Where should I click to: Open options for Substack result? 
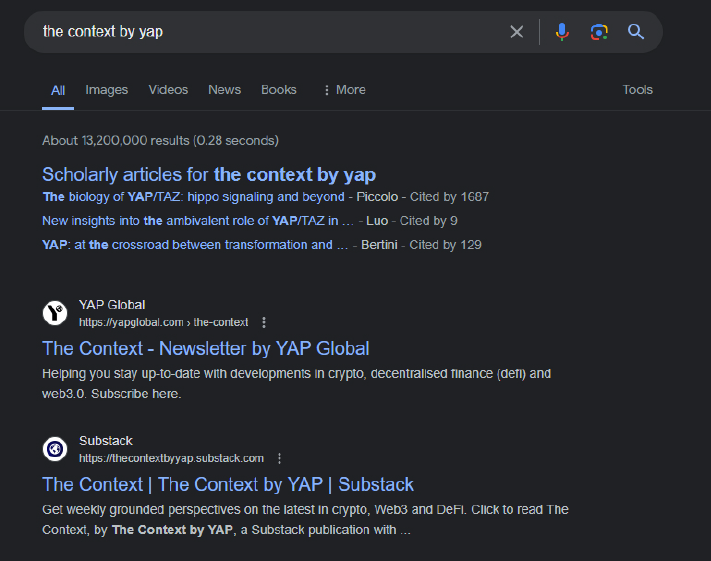280,458
